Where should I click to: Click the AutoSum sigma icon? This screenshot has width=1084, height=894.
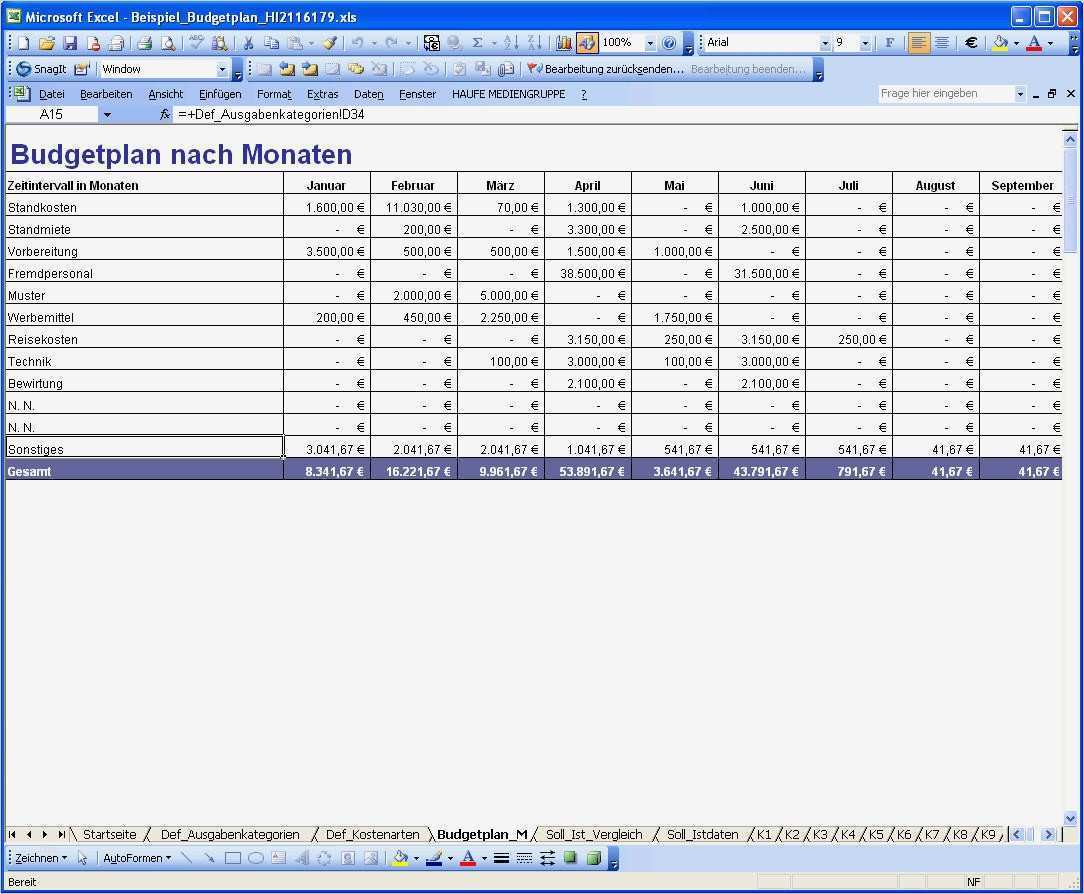point(477,43)
